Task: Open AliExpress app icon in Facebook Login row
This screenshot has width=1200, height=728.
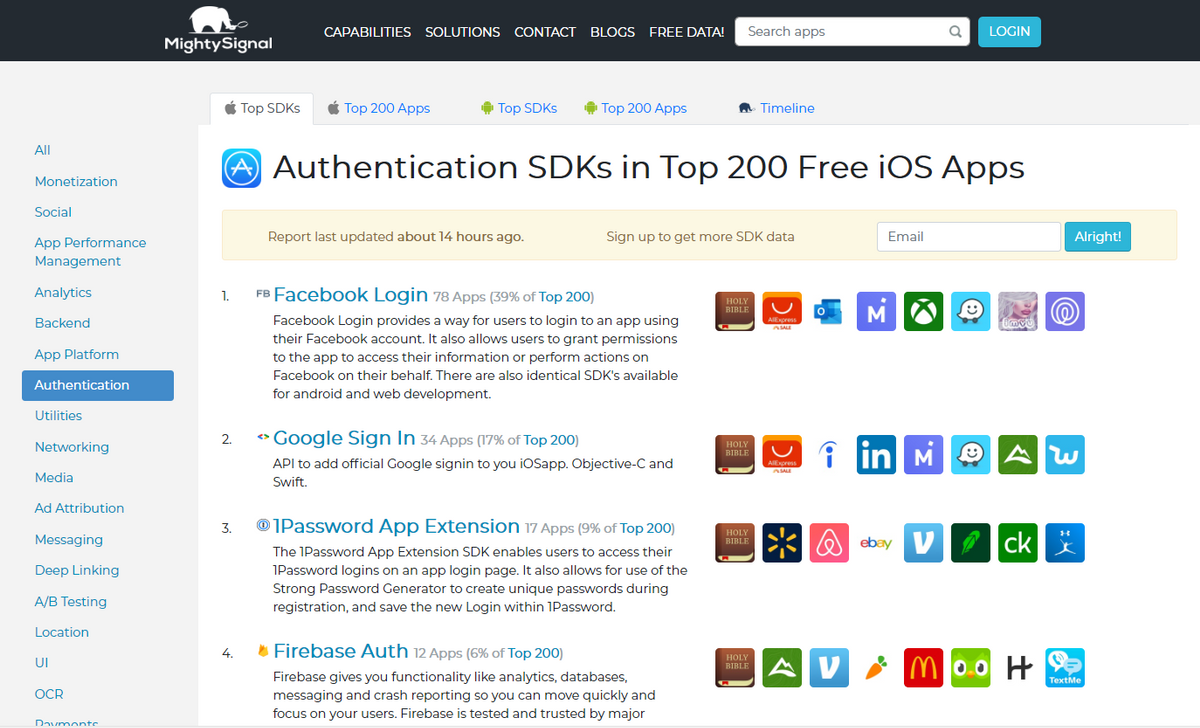Action: pos(782,311)
